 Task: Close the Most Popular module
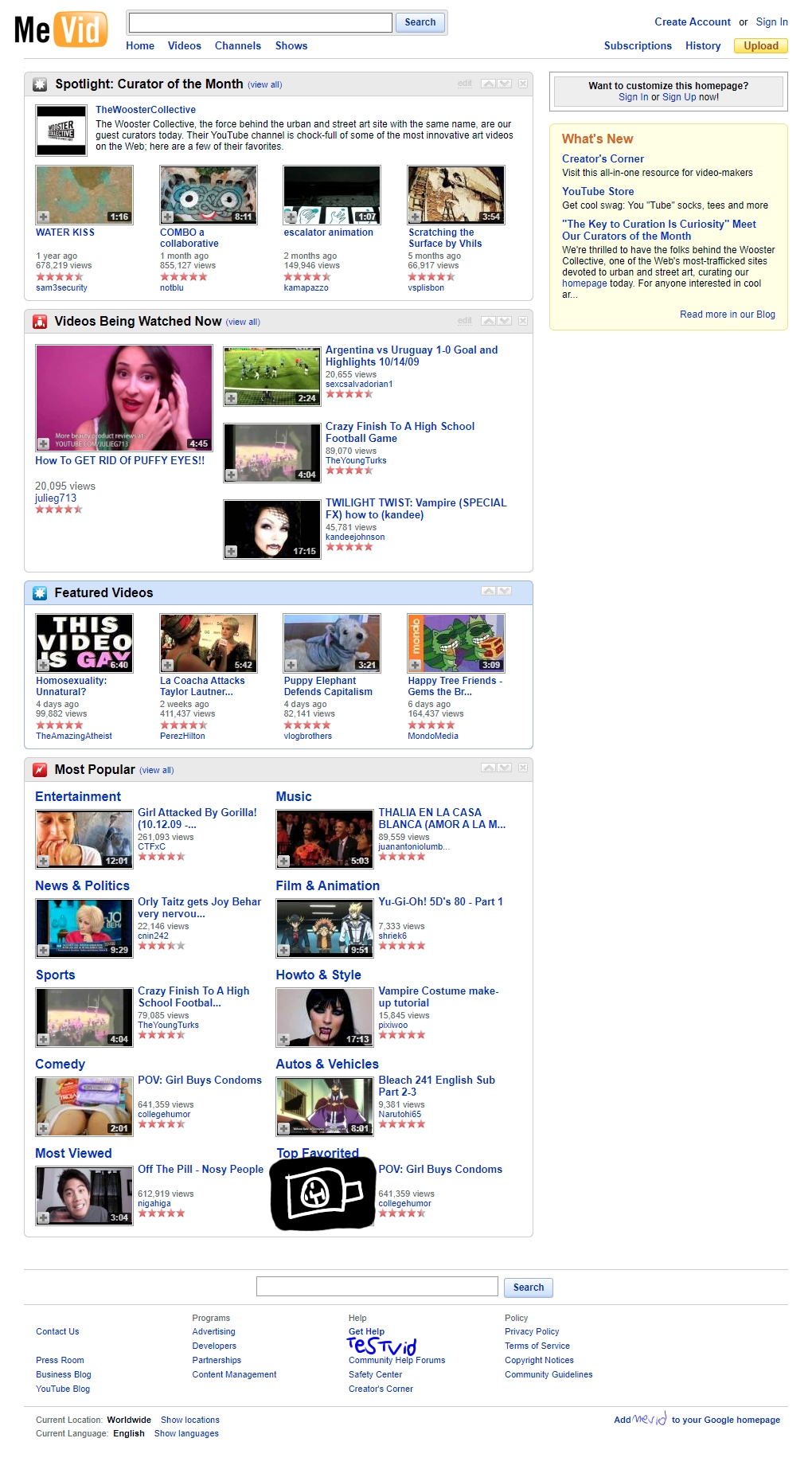pos(523,768)
